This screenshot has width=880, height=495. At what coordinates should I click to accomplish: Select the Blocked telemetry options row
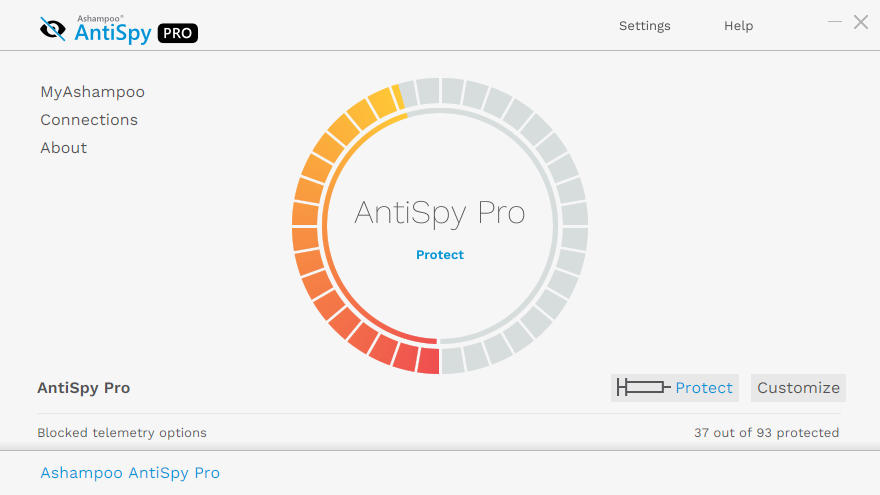[122, 433]
